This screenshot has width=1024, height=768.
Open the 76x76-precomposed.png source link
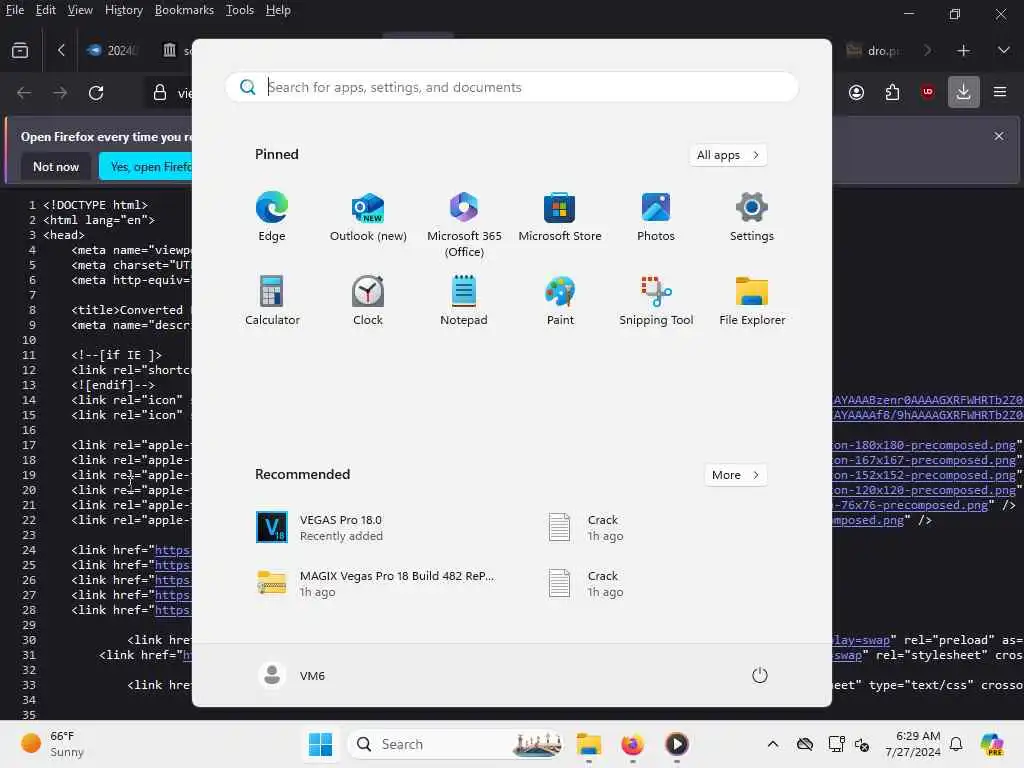coord(910,505)
